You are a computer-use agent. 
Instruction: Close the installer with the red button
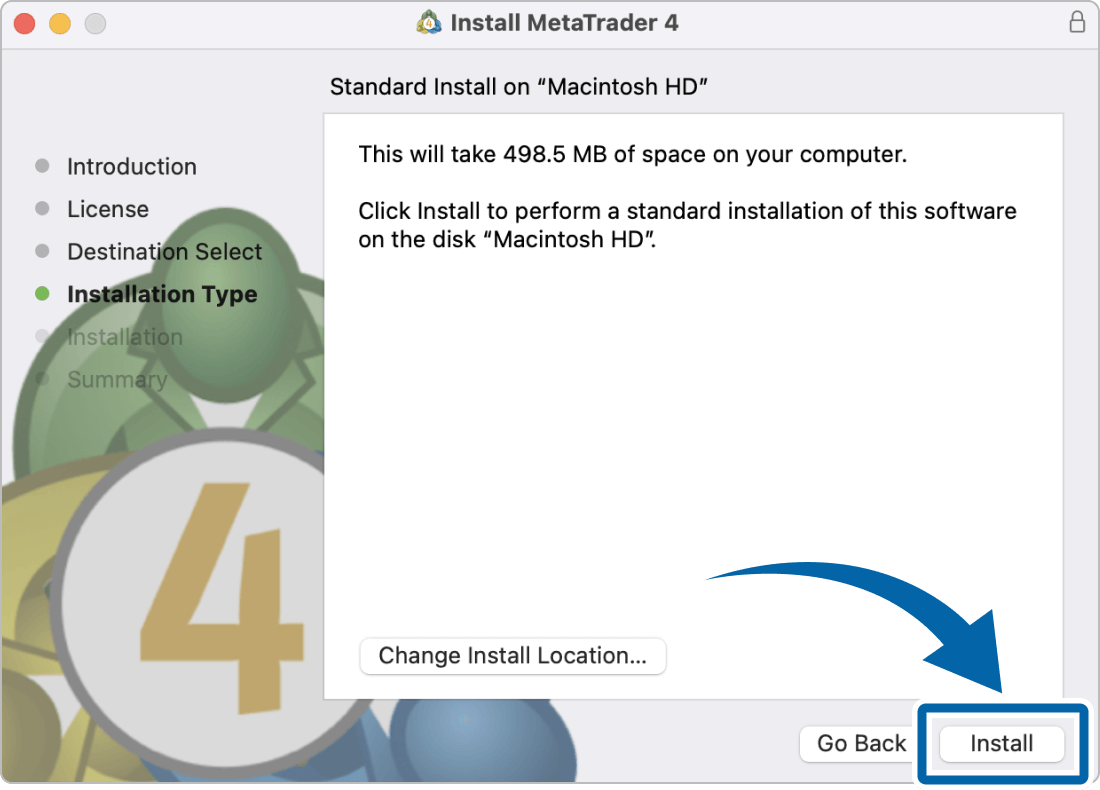tap(25, 23)
